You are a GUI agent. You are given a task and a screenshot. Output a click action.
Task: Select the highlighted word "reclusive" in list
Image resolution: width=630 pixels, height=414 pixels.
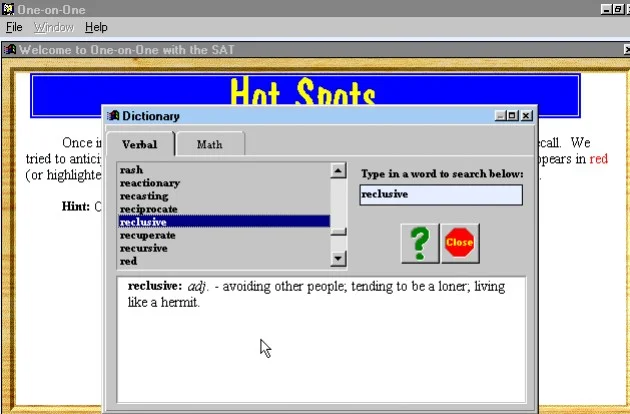click(x=224, y=221)
